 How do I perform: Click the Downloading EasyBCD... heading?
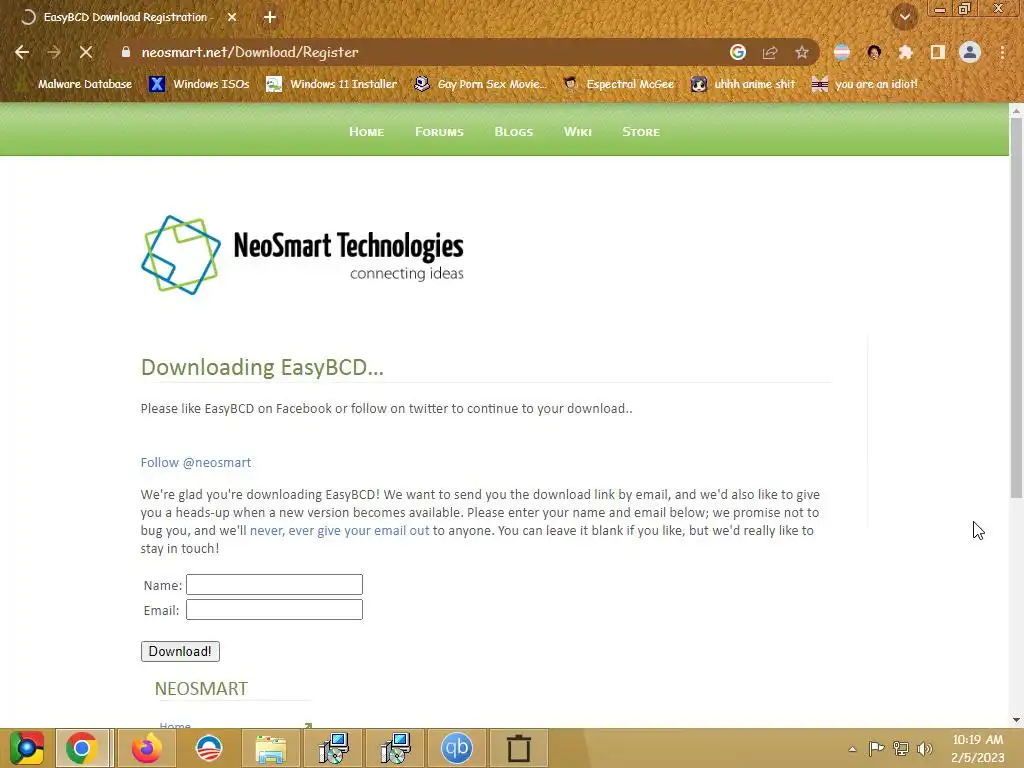tap(262, 368)
